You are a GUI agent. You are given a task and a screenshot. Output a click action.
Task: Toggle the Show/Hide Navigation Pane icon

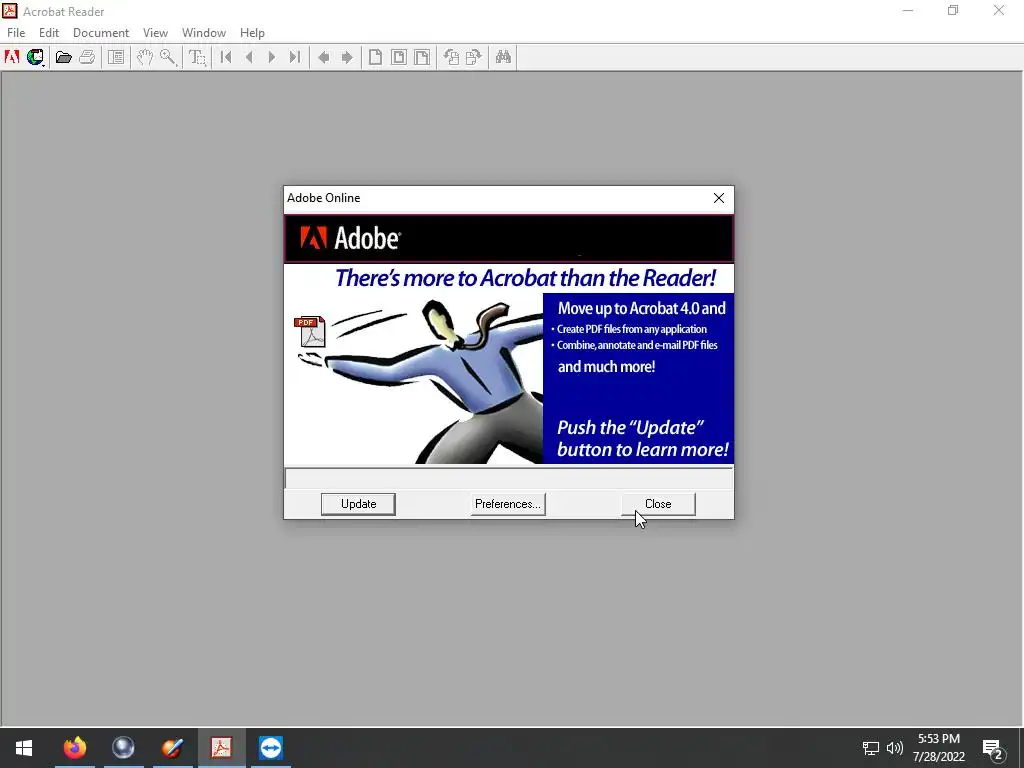116,57
